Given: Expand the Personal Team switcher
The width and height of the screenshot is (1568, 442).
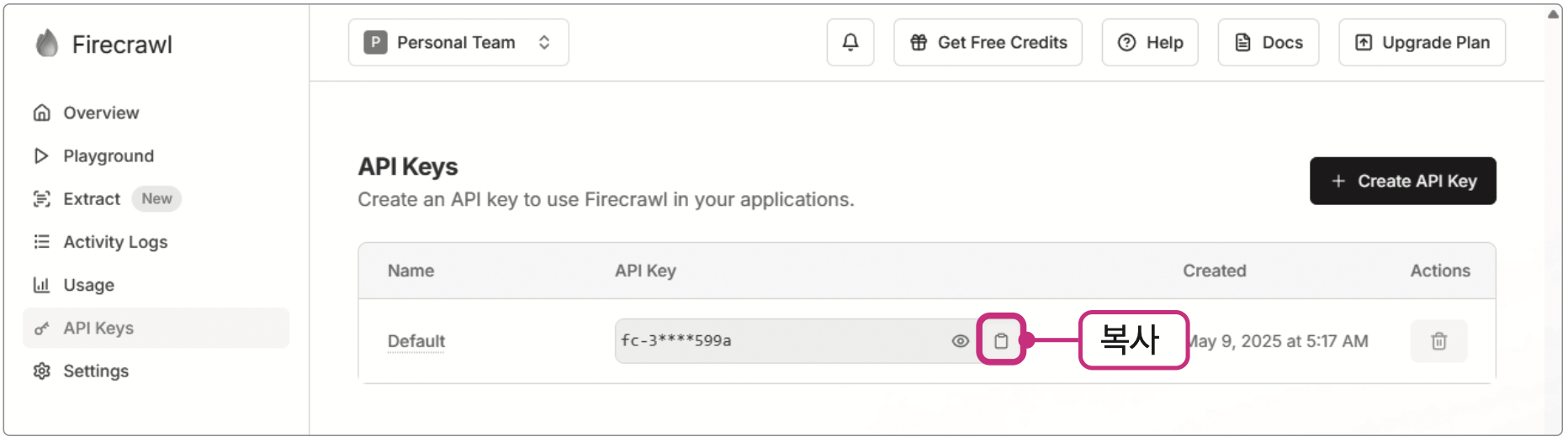Looking at the screenshot, I should [x=544, y=42].
